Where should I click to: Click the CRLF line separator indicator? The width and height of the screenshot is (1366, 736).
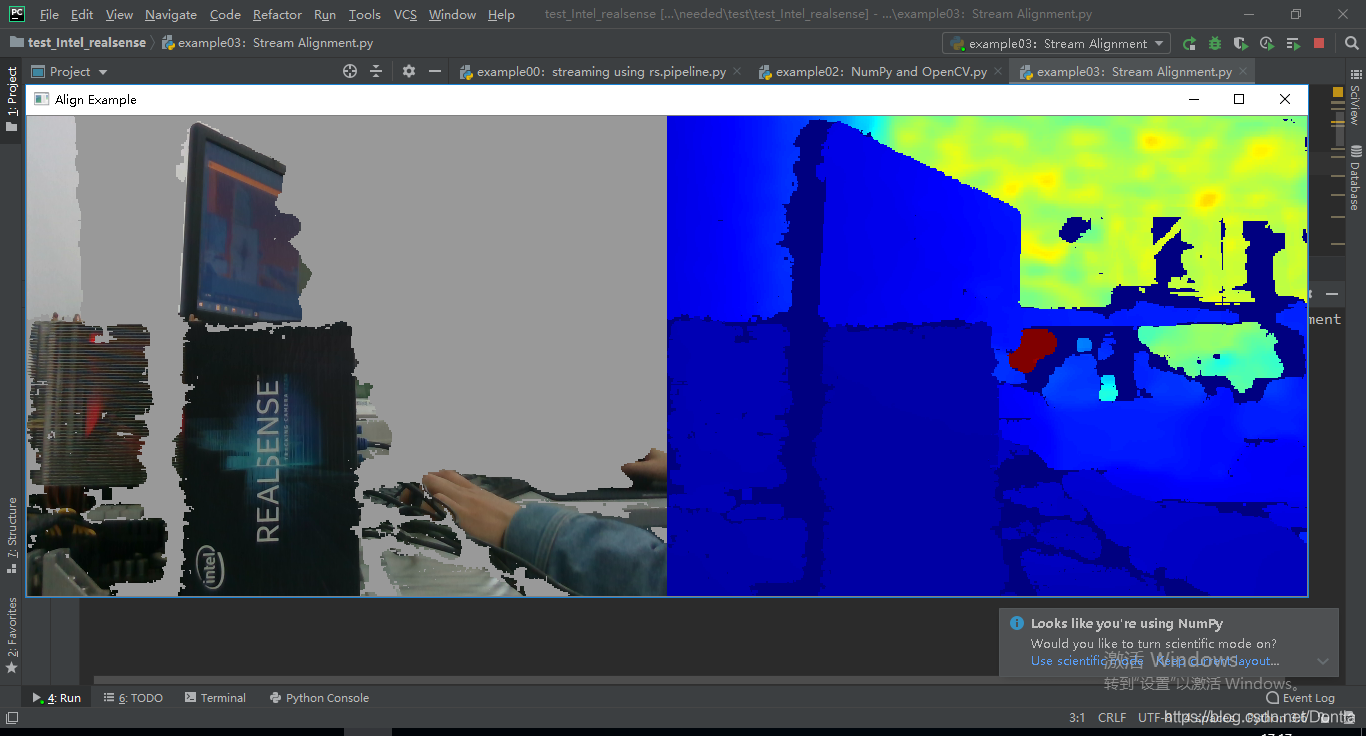click(1112, 717)
